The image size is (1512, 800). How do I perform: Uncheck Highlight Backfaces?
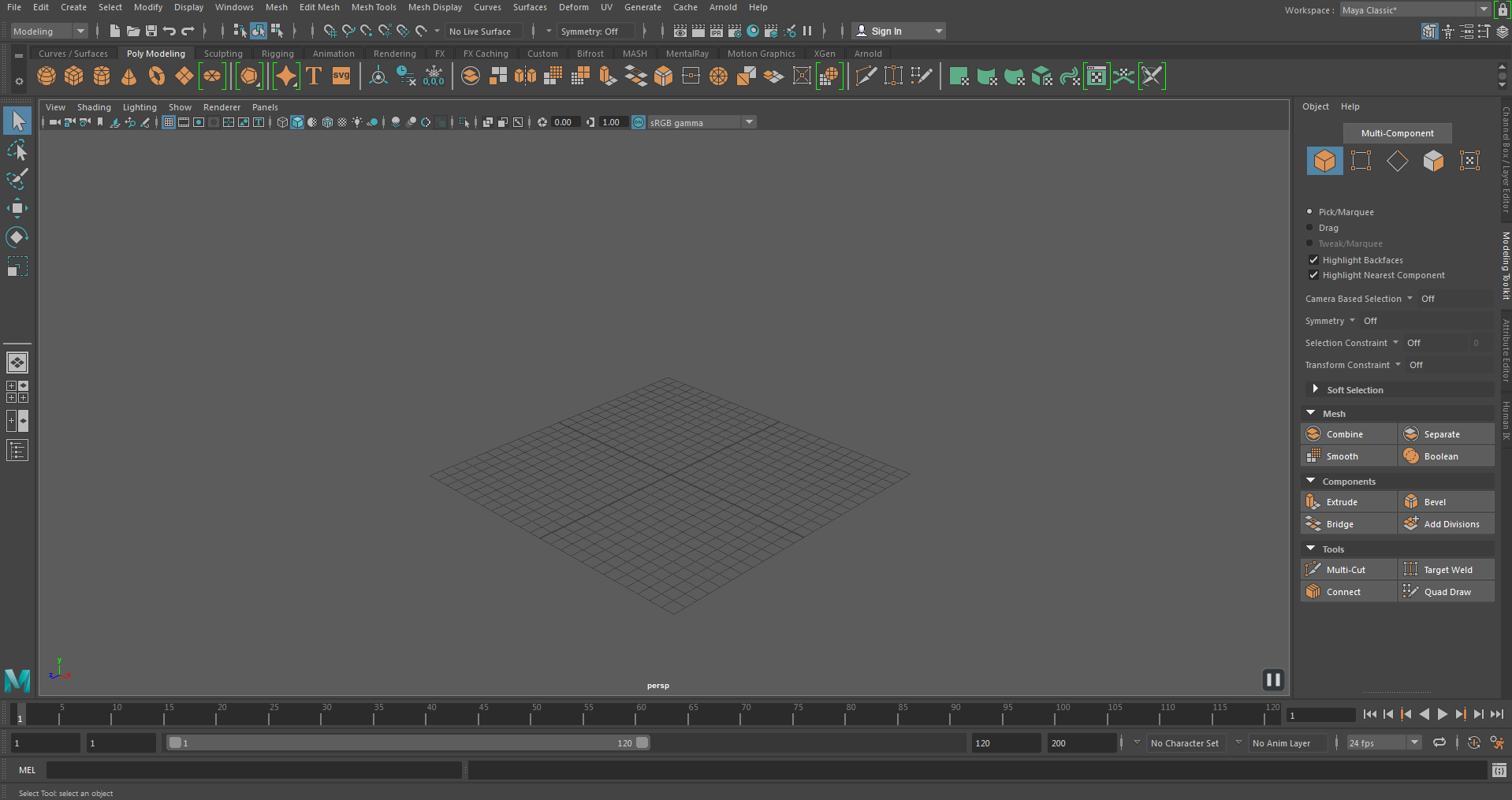tap(1313, 259)
